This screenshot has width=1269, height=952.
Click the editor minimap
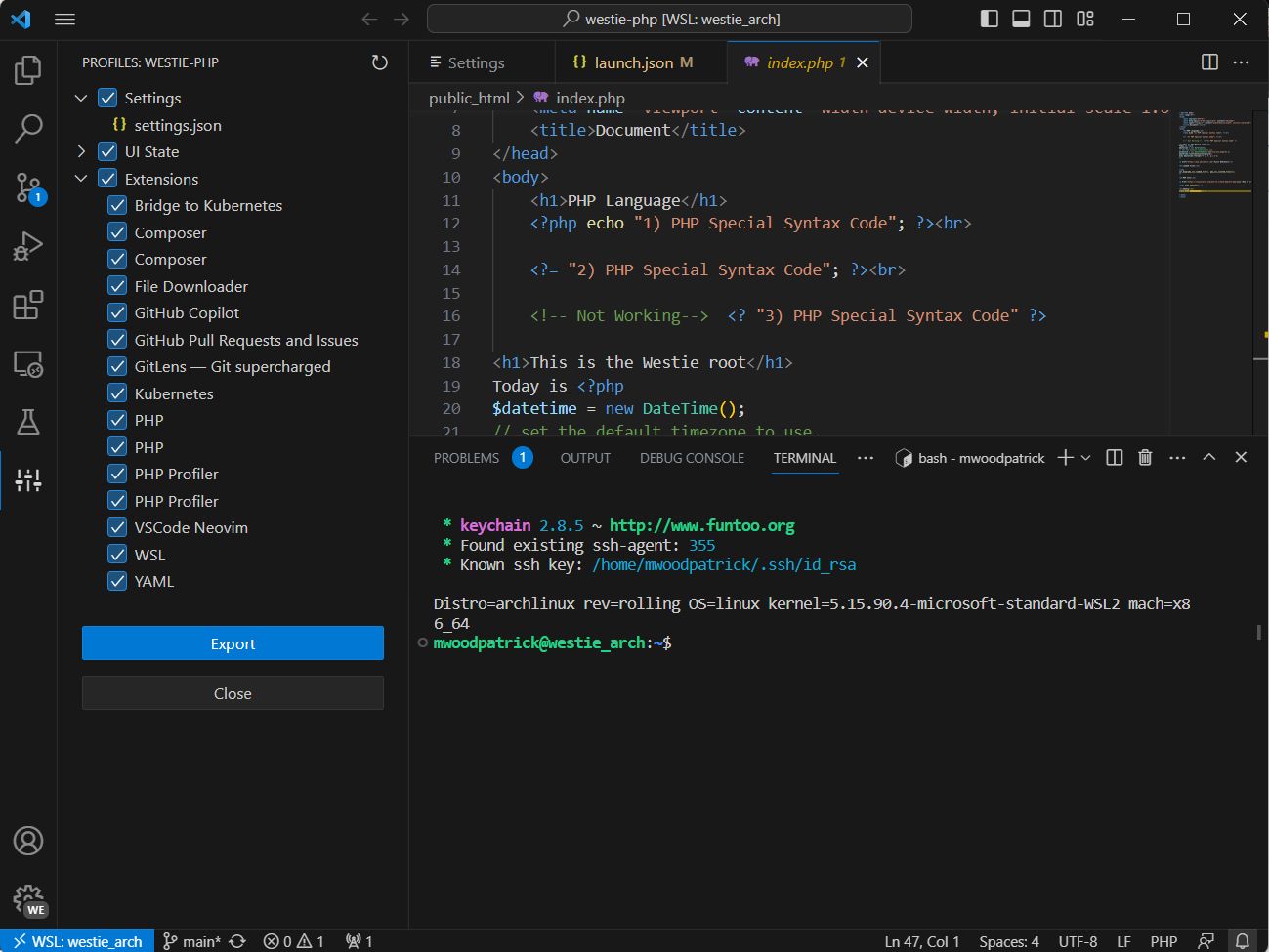[x=1214, y=156]
